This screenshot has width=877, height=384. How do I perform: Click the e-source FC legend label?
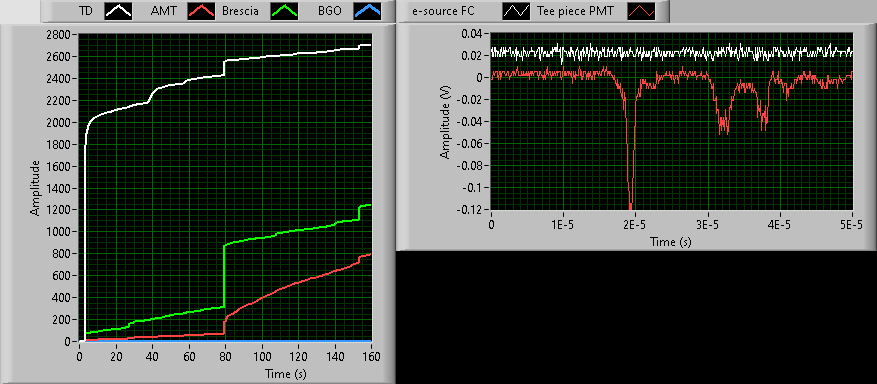443,11
